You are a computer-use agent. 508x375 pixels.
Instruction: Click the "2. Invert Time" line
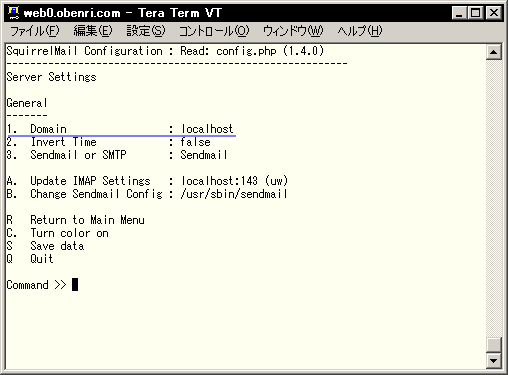pyautogui.click(x=109, y=142)
